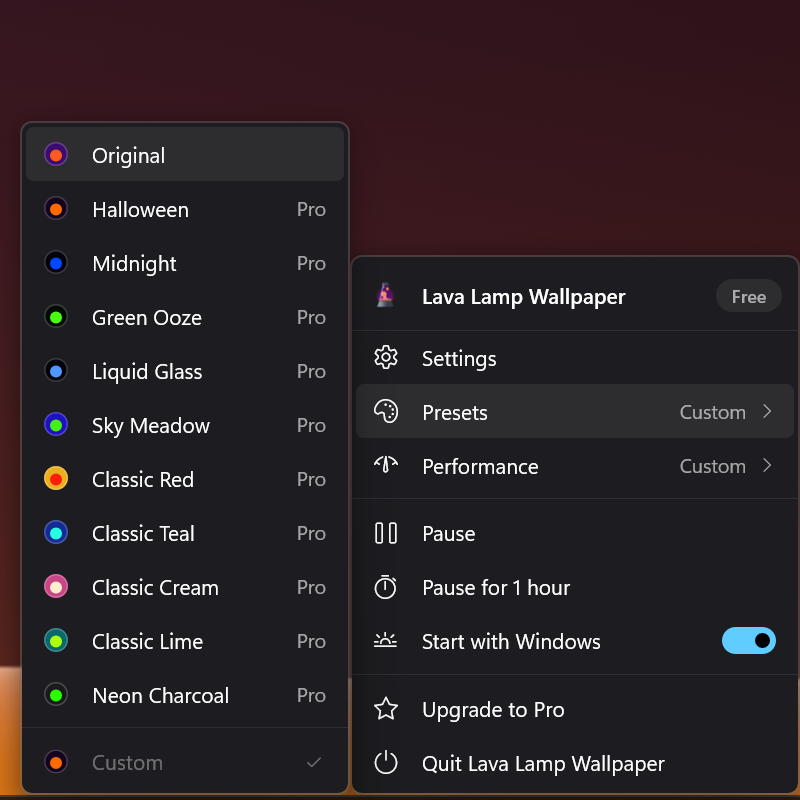Select the Neon Charcoal preset label
The height and width of the screenshot is (800, 800).
click(x=161, y=696)
